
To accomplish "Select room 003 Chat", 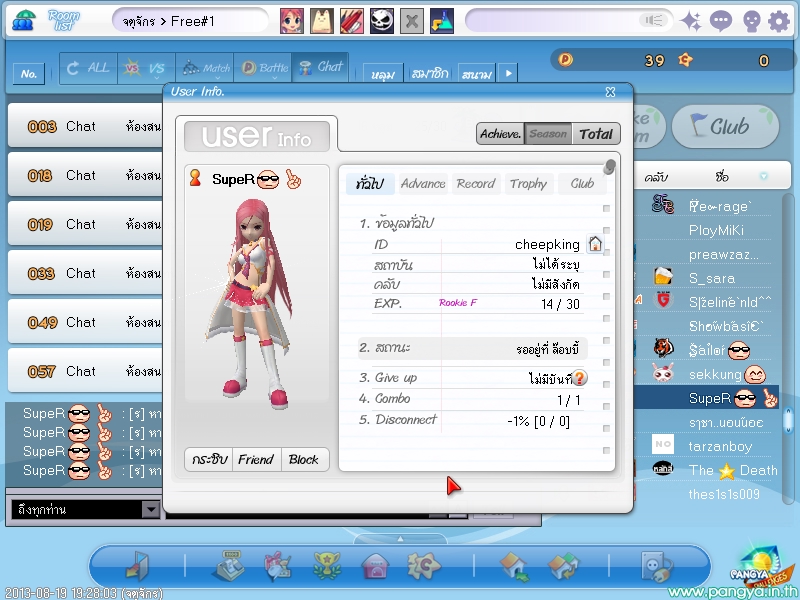I will click(x=86, y=126).
